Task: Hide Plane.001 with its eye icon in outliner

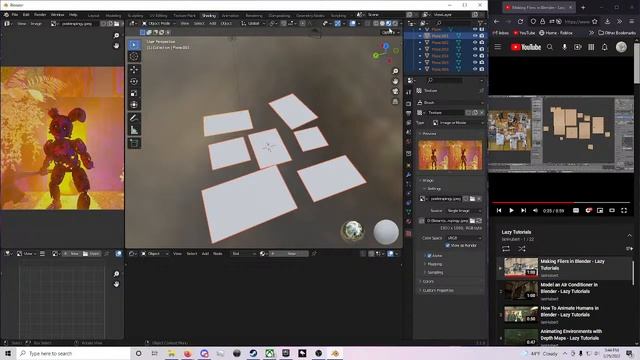Action: 475,36
